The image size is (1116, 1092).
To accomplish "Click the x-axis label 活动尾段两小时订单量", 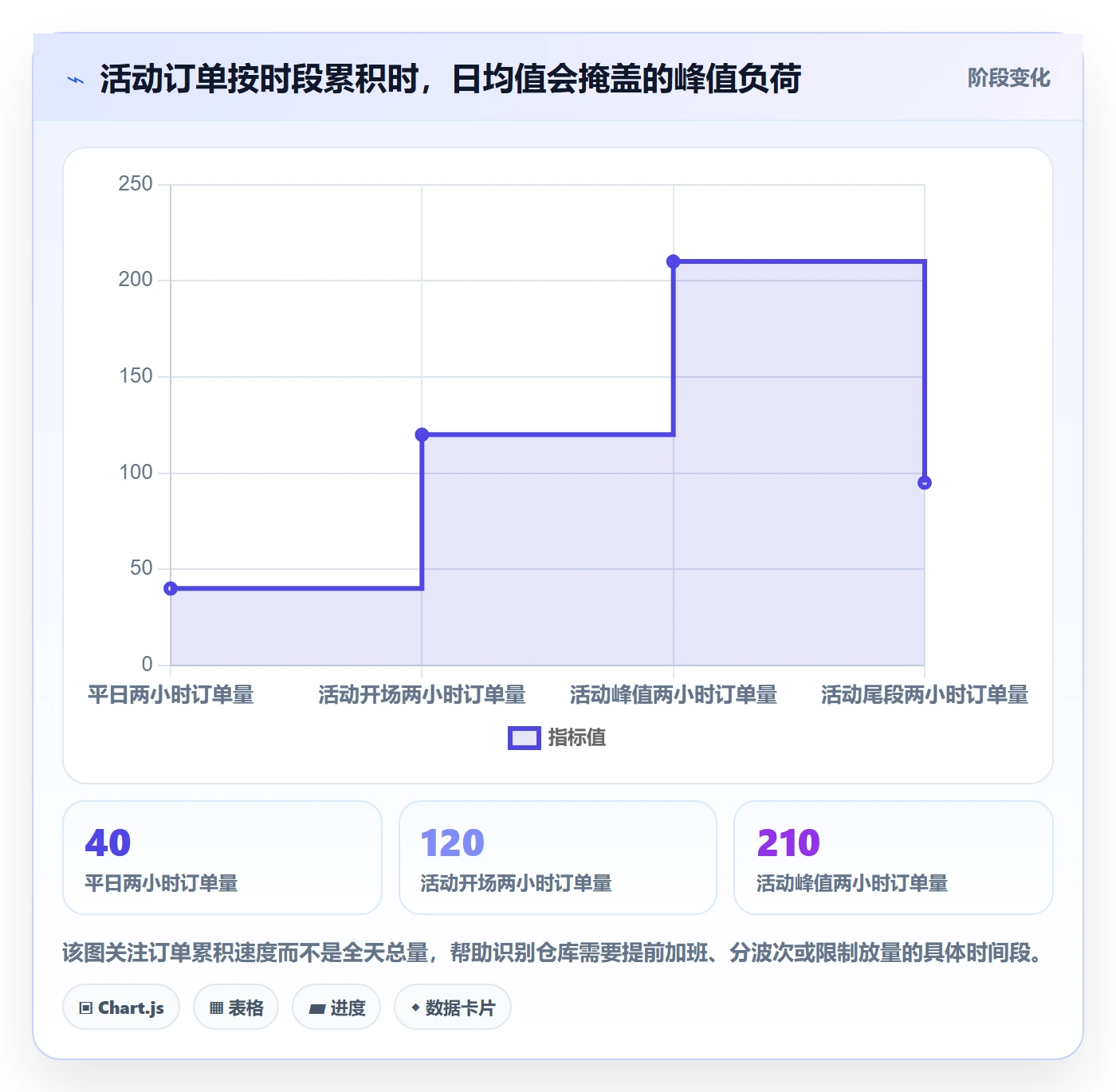I will (925, 695).
